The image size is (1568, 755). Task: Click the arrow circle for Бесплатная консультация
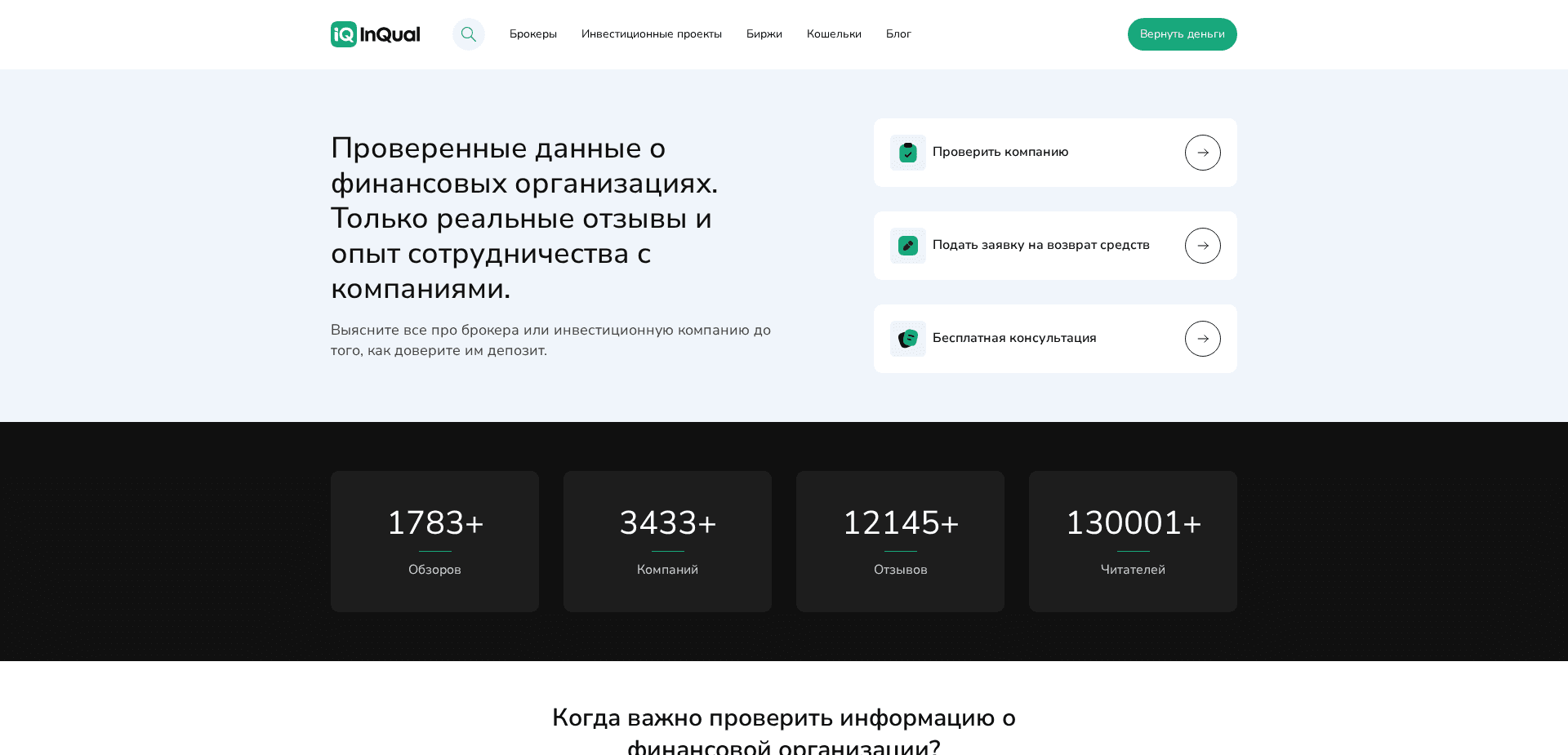(1203, 339)
